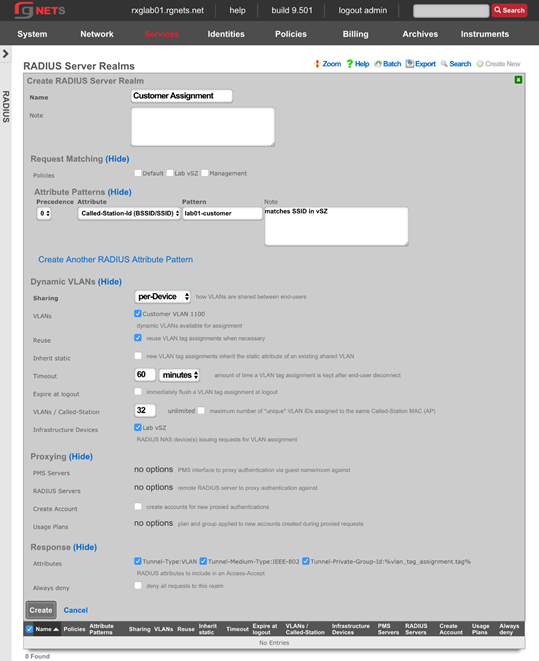Click the Create New plus icon
The width and height of the screenshot is (539, 661).
480,64
